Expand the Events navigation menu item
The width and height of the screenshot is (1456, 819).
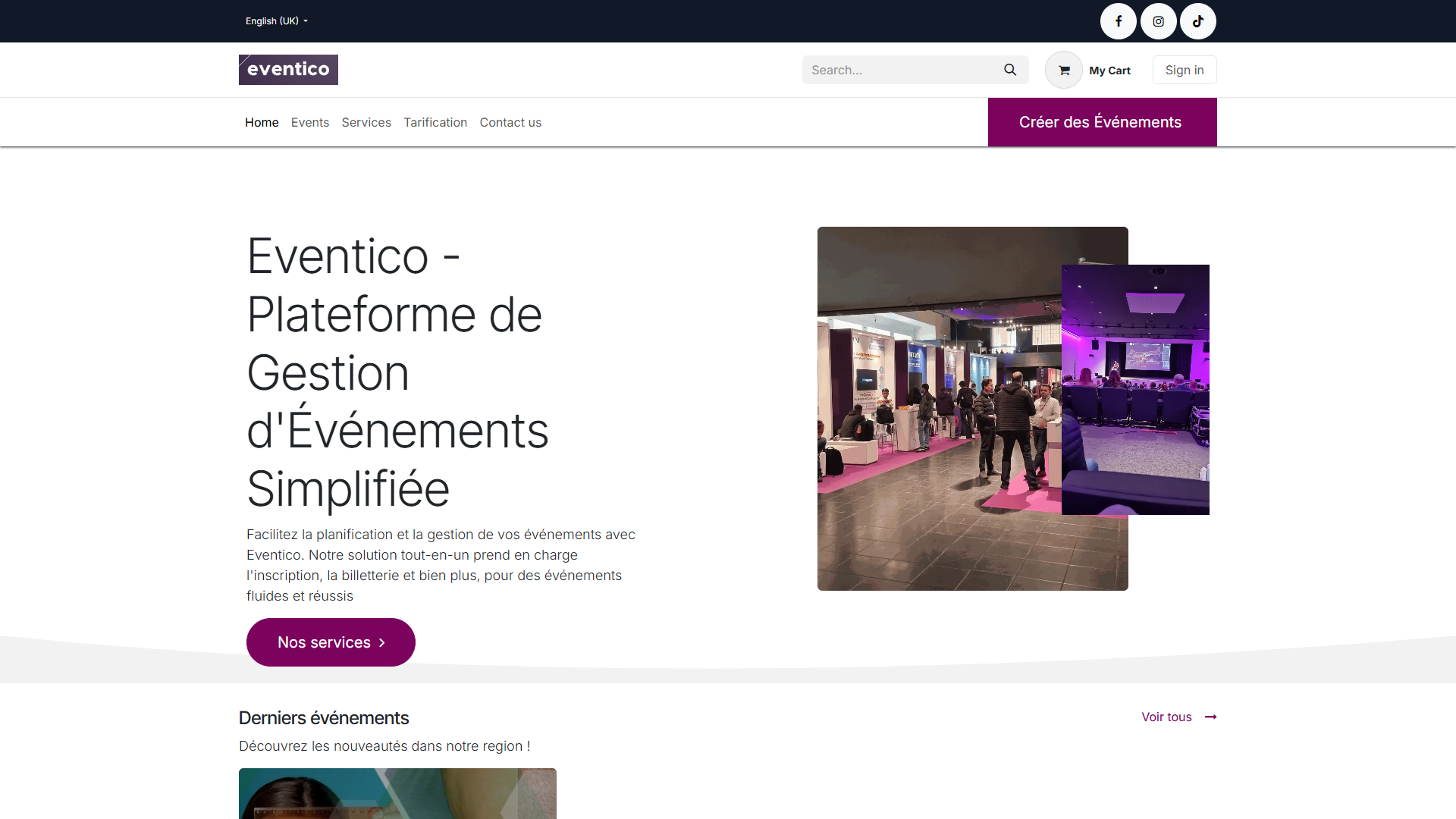tap(310, 122)
